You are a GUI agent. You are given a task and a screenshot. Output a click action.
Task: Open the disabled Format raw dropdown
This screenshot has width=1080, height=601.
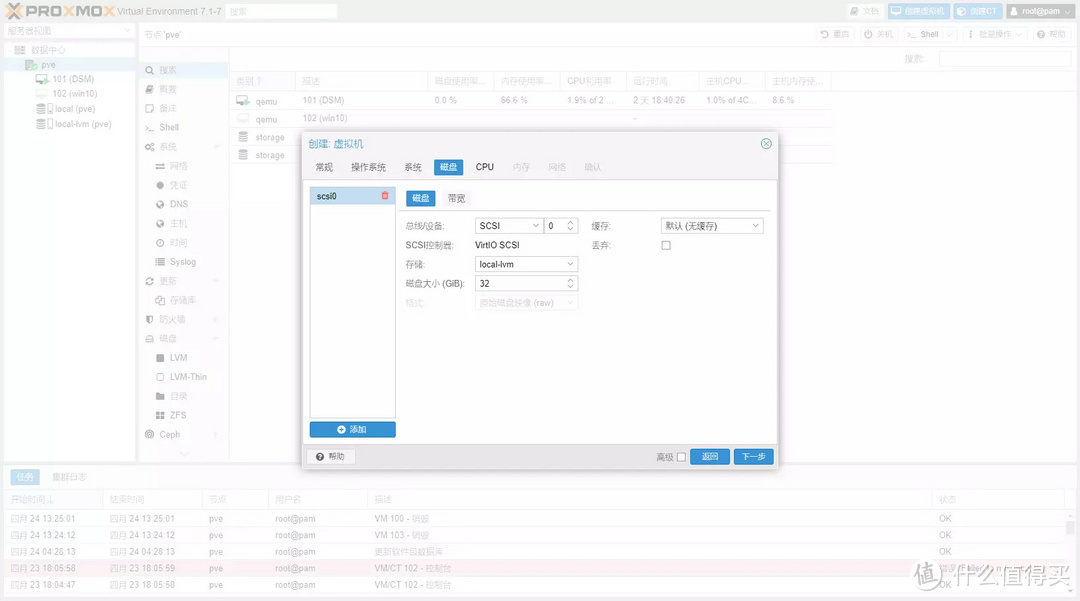pos(526,303)
